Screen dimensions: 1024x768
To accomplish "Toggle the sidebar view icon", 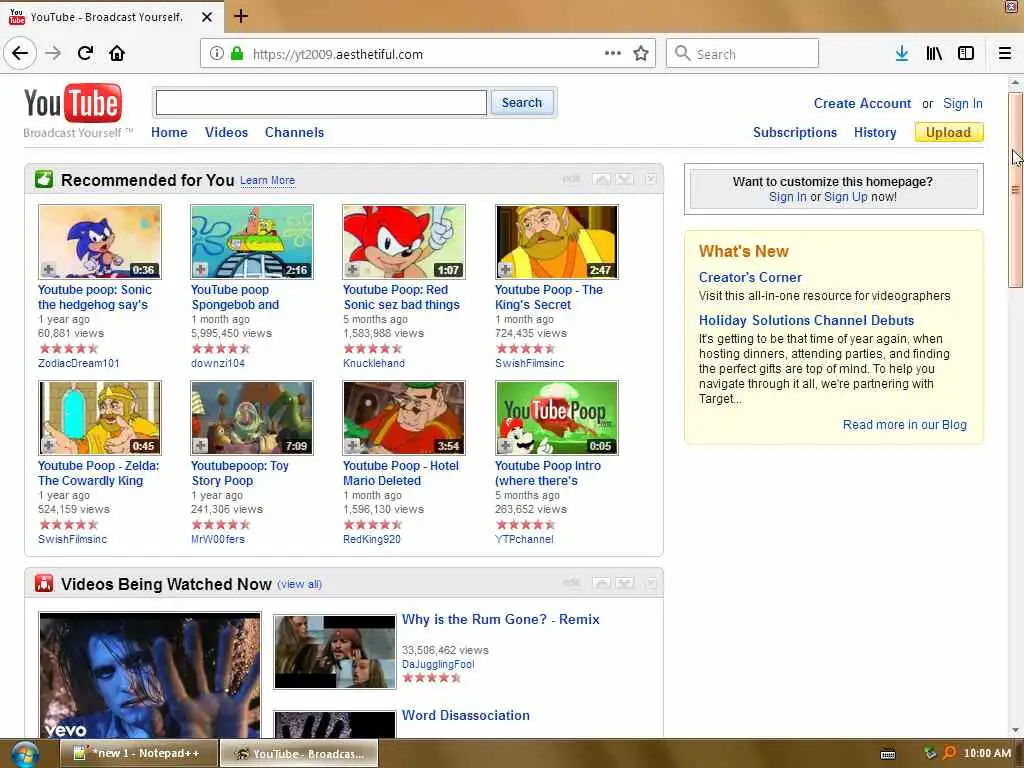I will 966,54.
